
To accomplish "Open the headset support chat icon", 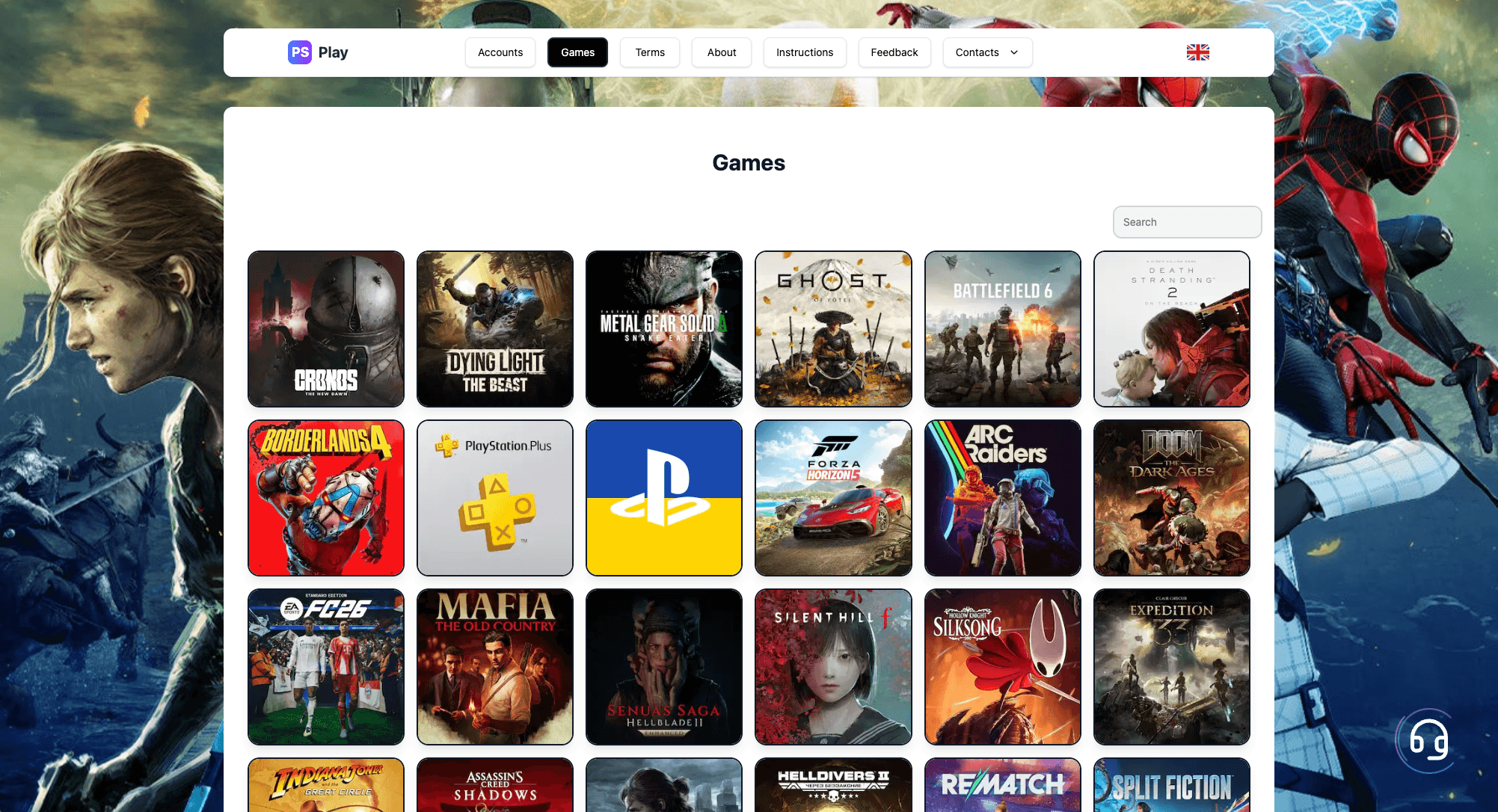I will [x=1428, y=740].
